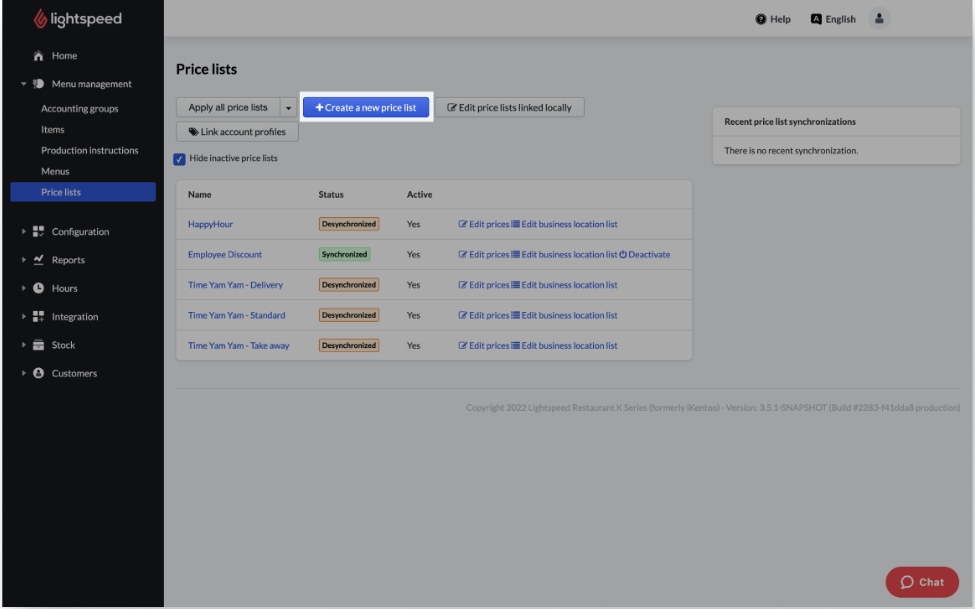Open the user profile avatar icon
This screenshot has width=975, height=609.
click(879, 18)
